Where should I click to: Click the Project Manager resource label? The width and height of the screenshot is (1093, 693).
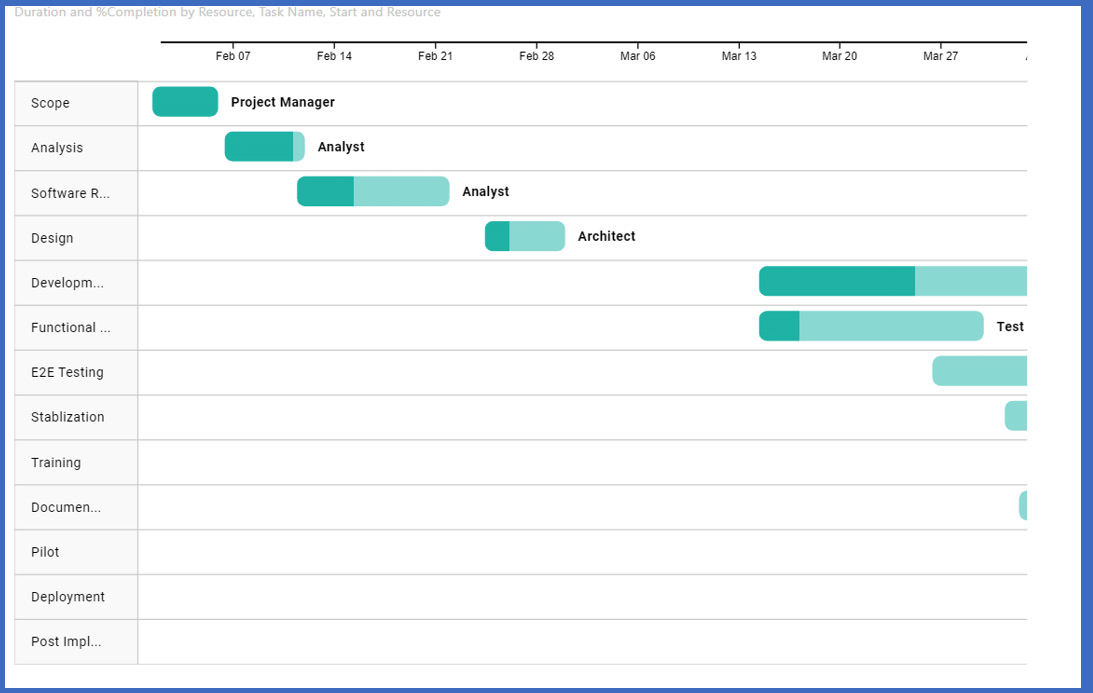(x=283, y=102)
